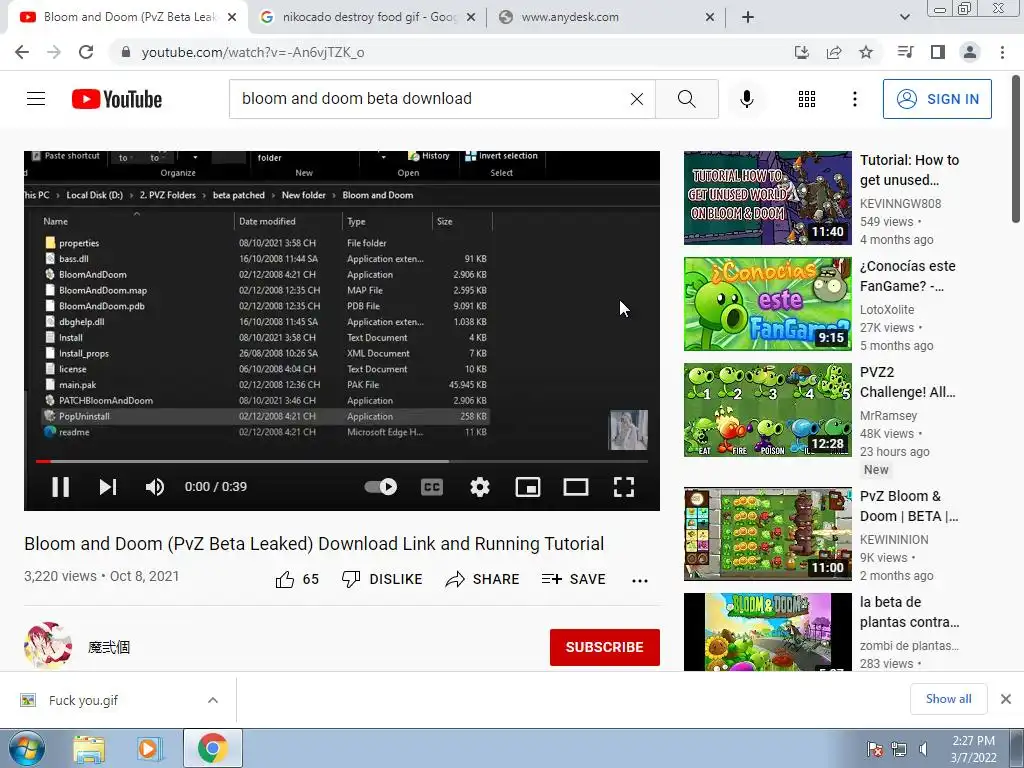Open the ¿Conocías este FanGame? video
The height and width of the screenshot is (768, 1024).
coord(767,304)
